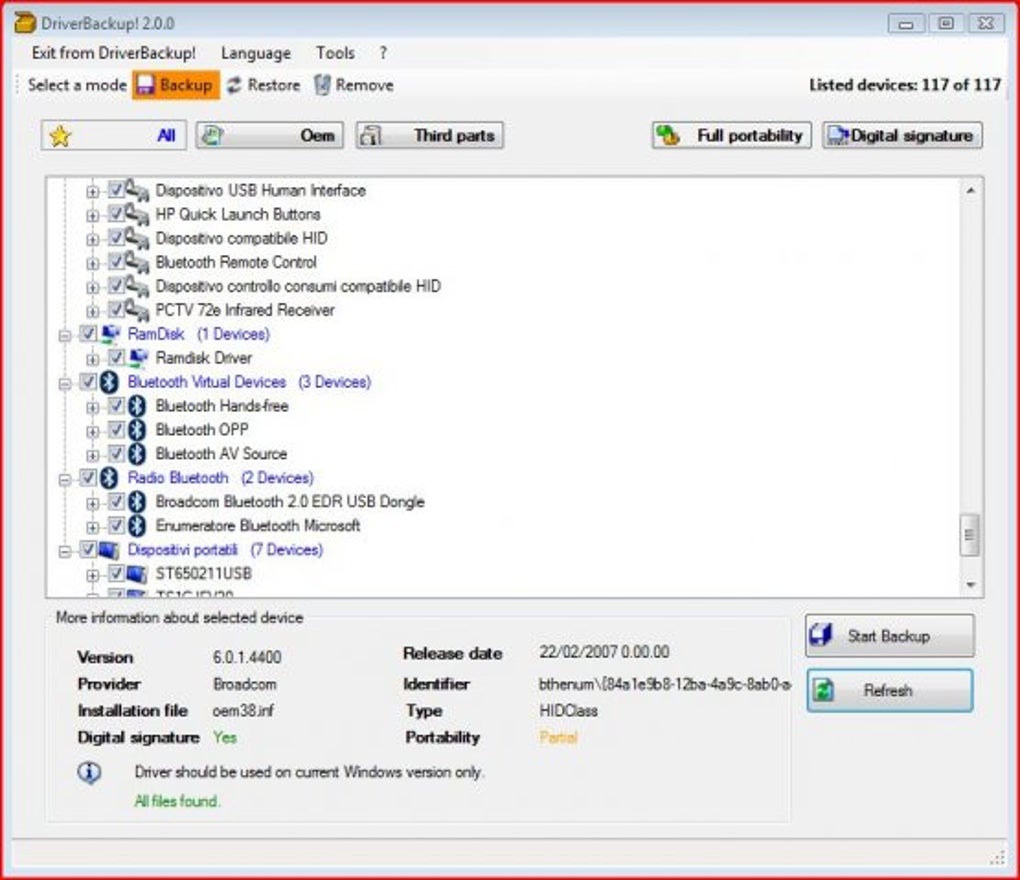Viewport: 1020px width, 880px height.
Task: Open the Language menu
Action: pos(256,53)
